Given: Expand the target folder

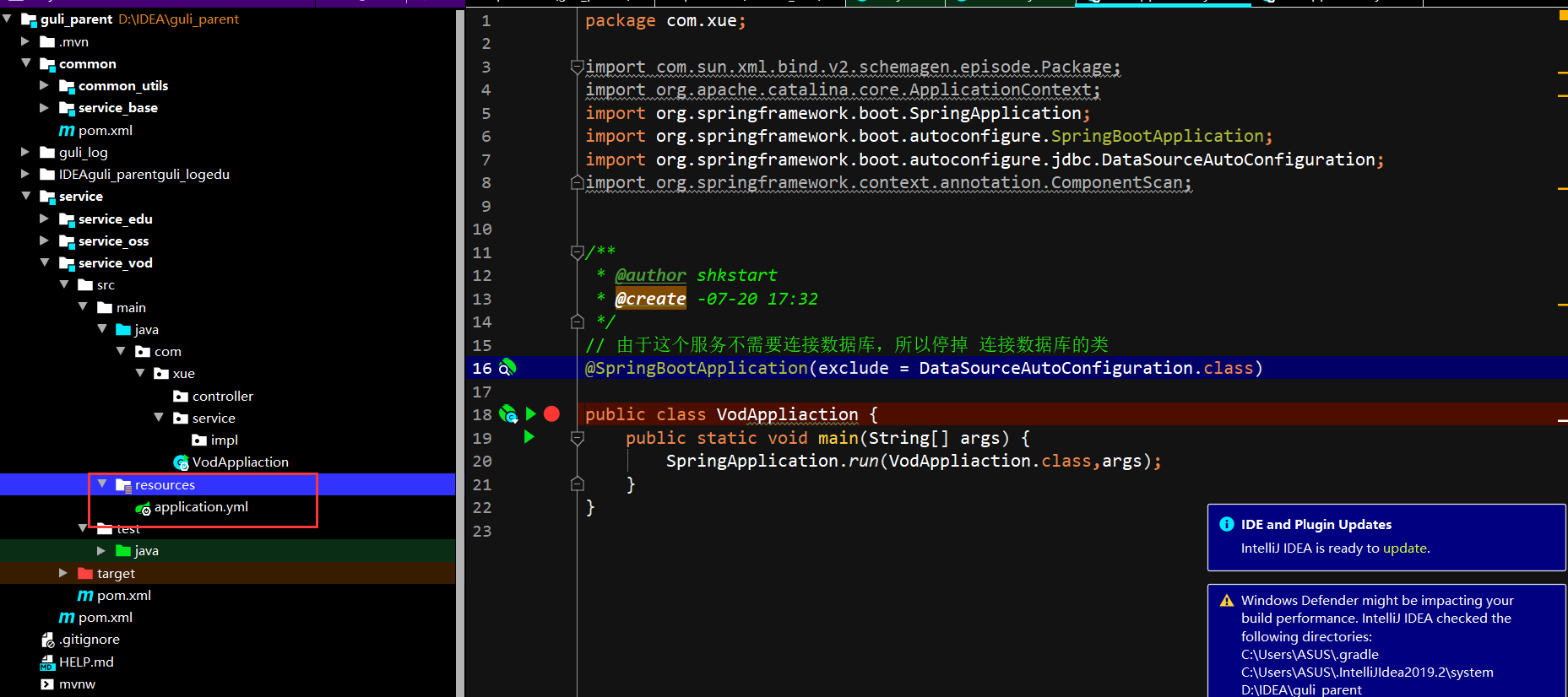Looking at the screenshot, I should click(63, 573).
